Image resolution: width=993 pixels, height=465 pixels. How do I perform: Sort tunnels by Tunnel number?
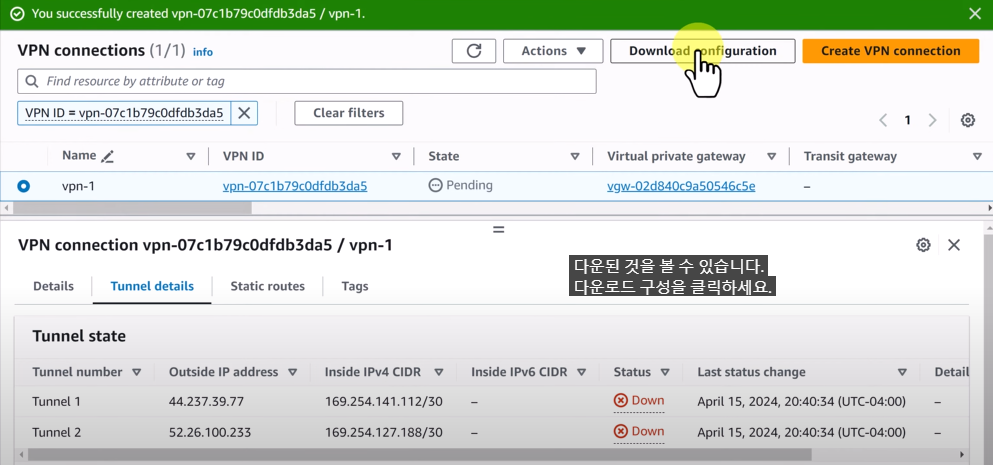pos(136,373)
